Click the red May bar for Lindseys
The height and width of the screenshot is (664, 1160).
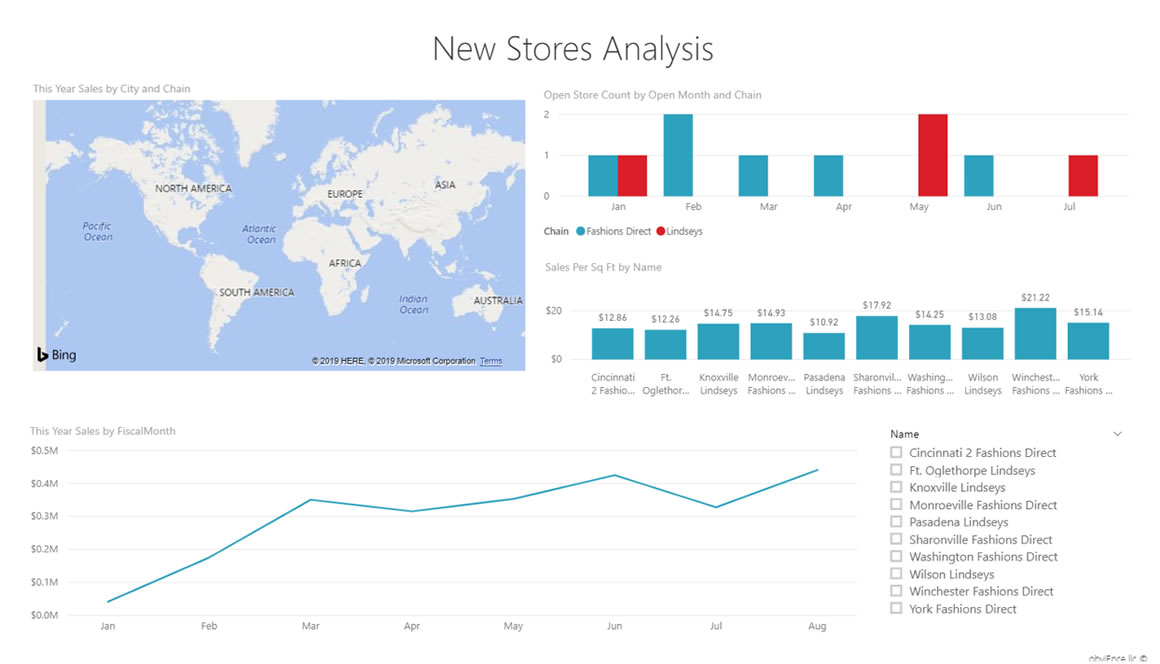pos(933,155)
